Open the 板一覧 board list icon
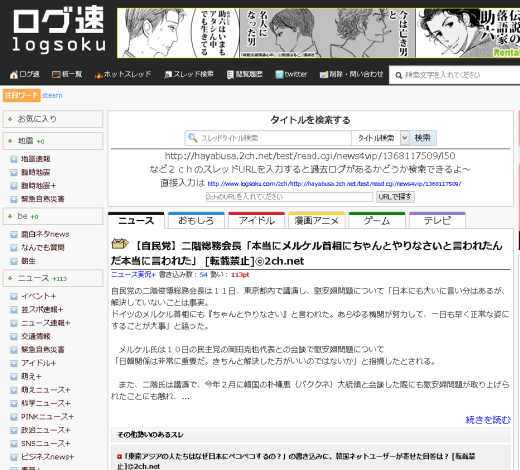The width and height of the screenshot is (520, 470). [x=56, y=75]
